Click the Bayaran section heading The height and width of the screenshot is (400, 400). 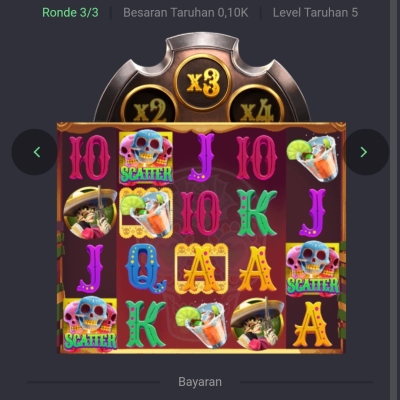(200, 382)
